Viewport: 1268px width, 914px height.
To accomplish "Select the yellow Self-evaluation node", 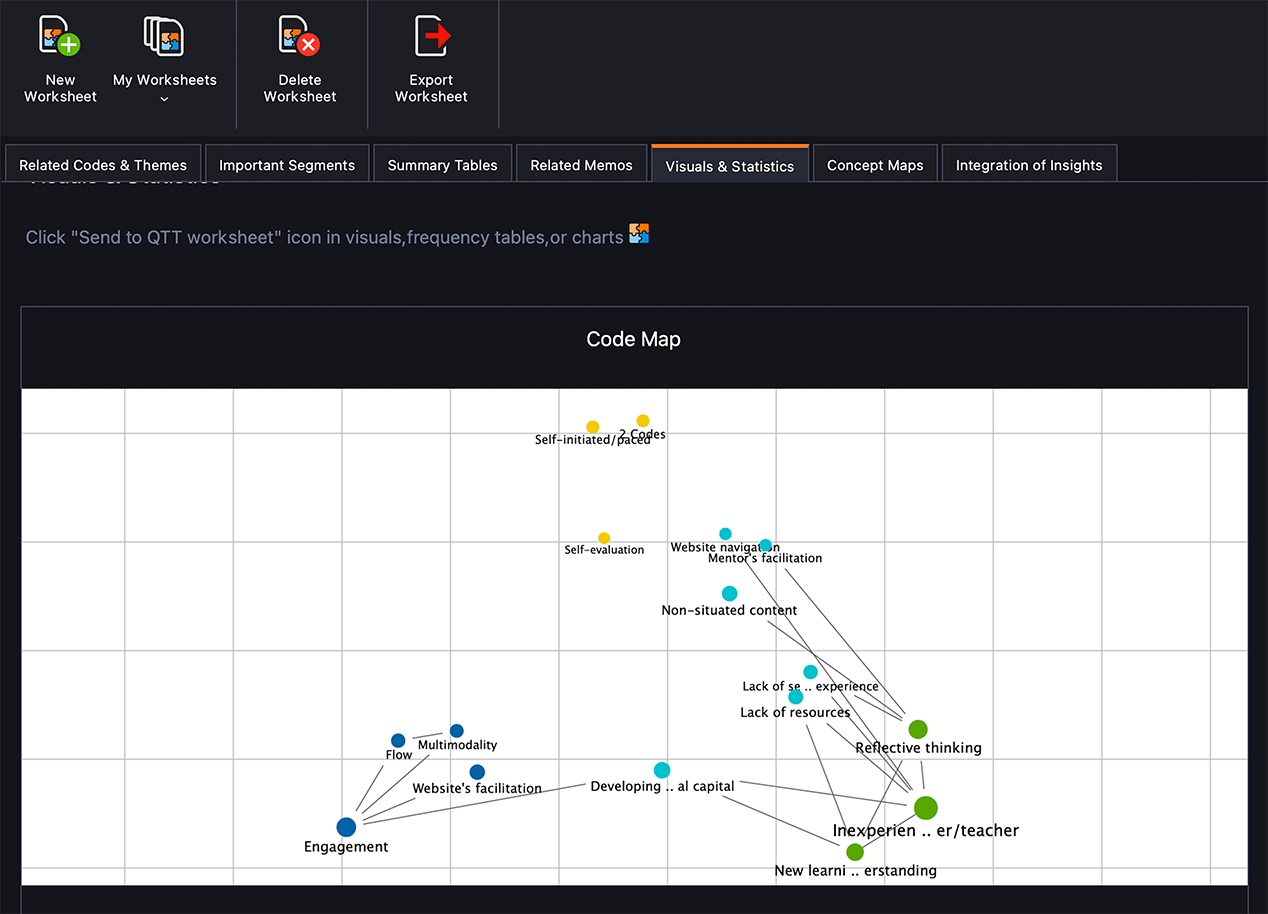I will tap(604, 538).
